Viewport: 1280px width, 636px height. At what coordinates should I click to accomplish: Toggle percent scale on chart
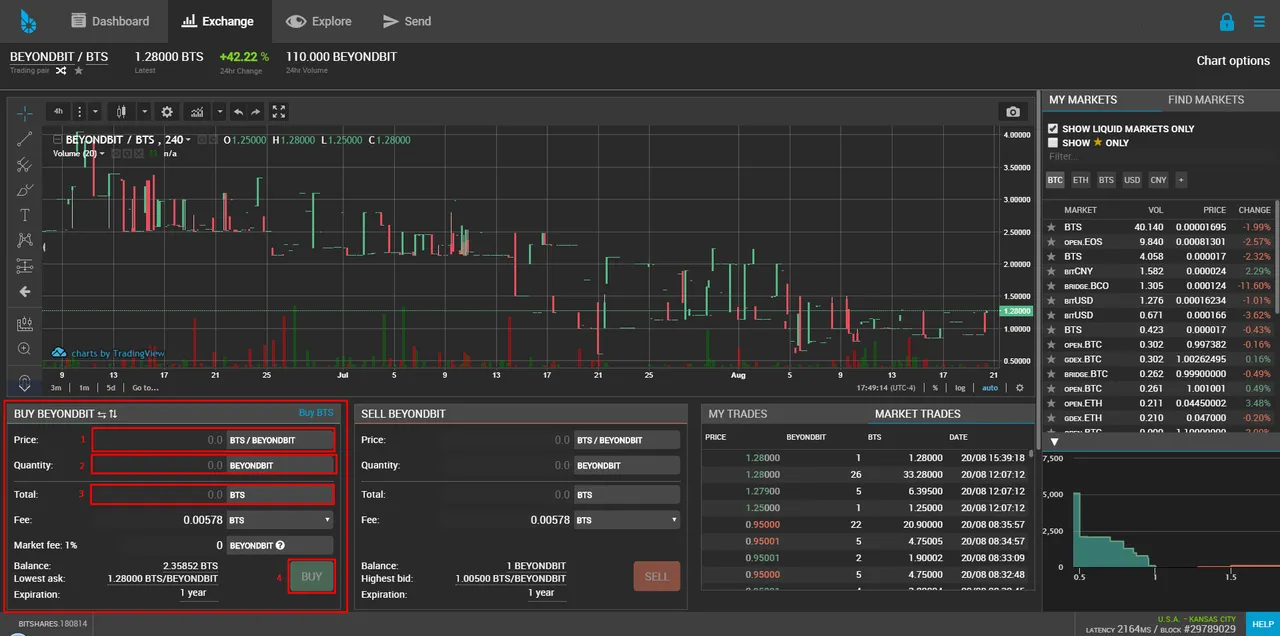935,387
